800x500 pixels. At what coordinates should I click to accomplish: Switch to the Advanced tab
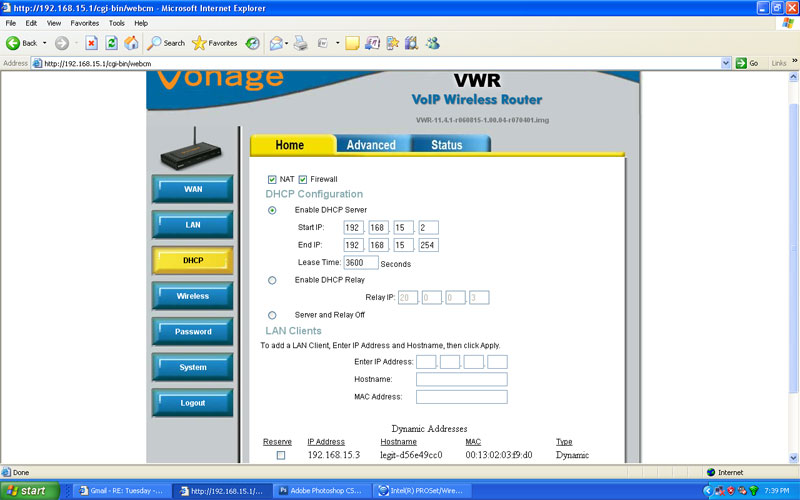tap(371, 145)
